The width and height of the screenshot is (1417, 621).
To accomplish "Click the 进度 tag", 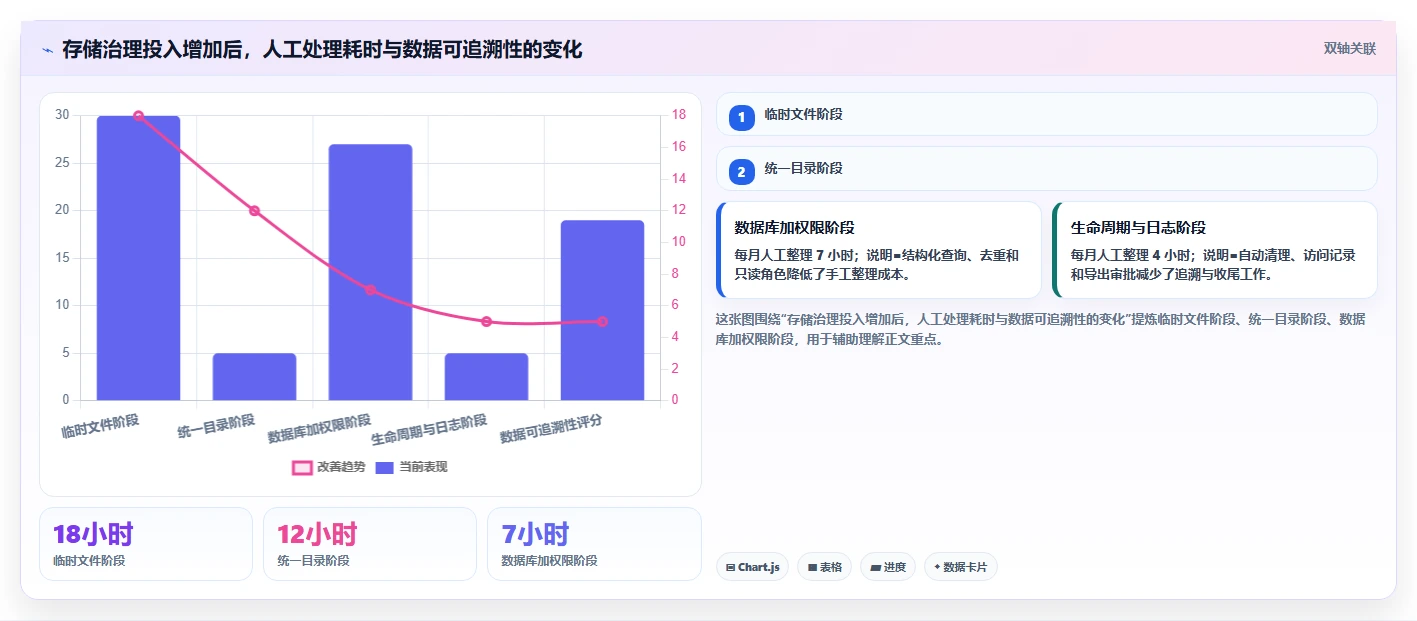I will [x=888, y=567].
